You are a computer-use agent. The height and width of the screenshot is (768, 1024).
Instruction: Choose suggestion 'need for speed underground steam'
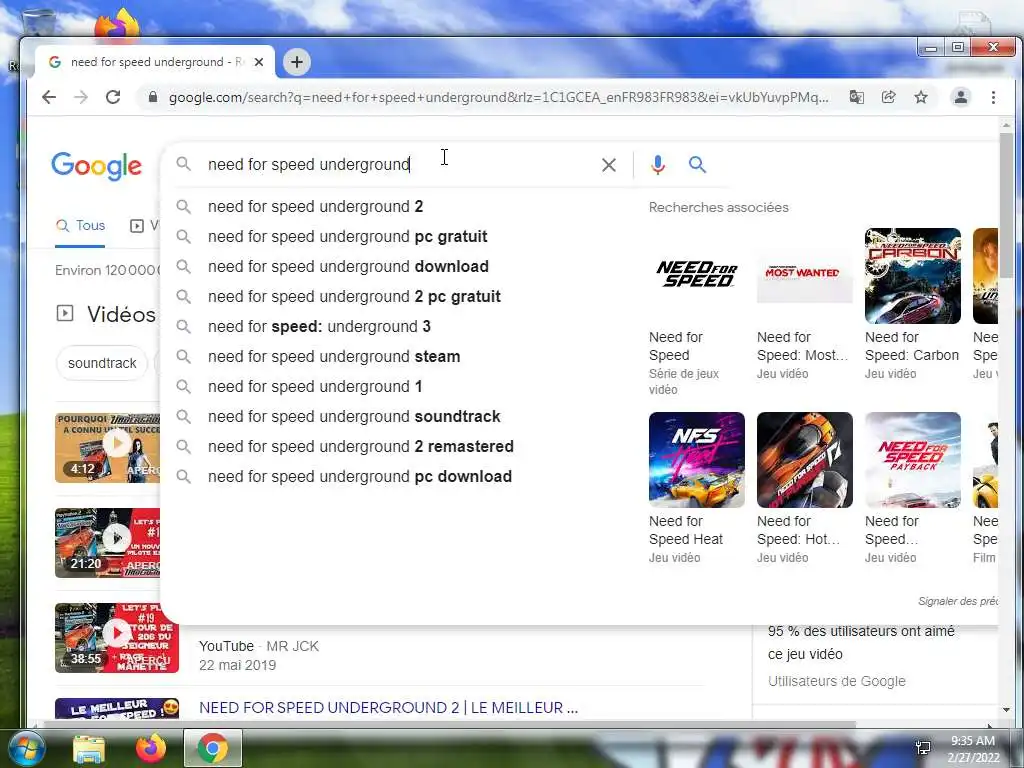pyautogui.click(x=334, y=357)
